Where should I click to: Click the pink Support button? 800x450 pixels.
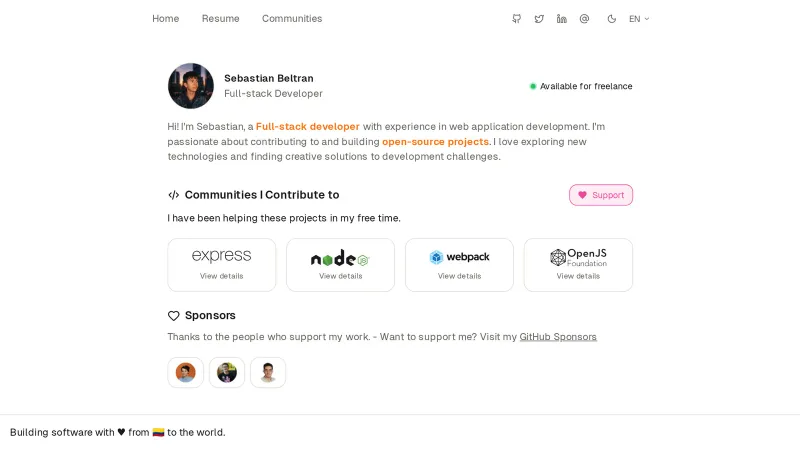pyautogui.click(x=601, y=195)
